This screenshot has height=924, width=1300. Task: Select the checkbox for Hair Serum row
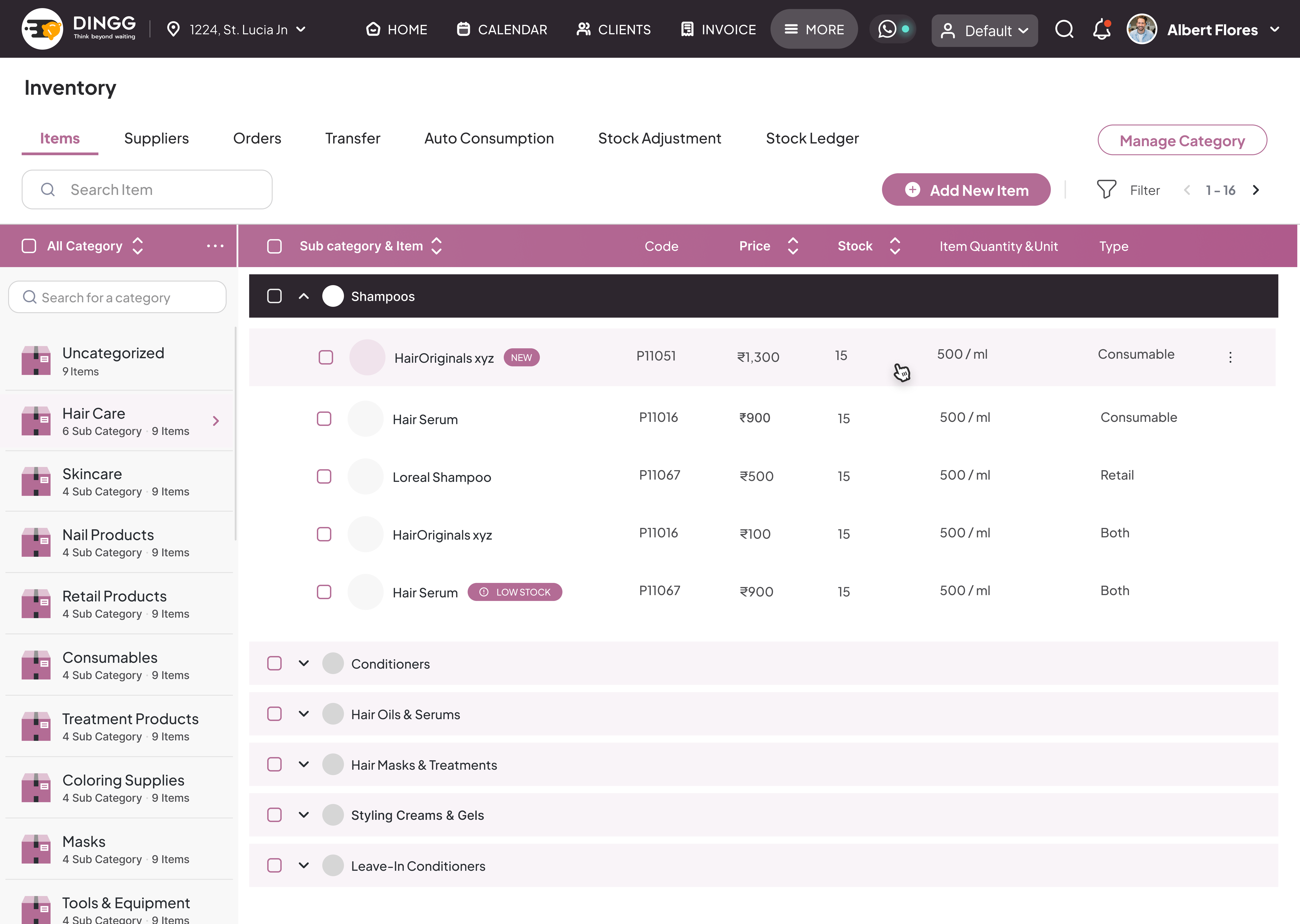[x=324, y=419]
